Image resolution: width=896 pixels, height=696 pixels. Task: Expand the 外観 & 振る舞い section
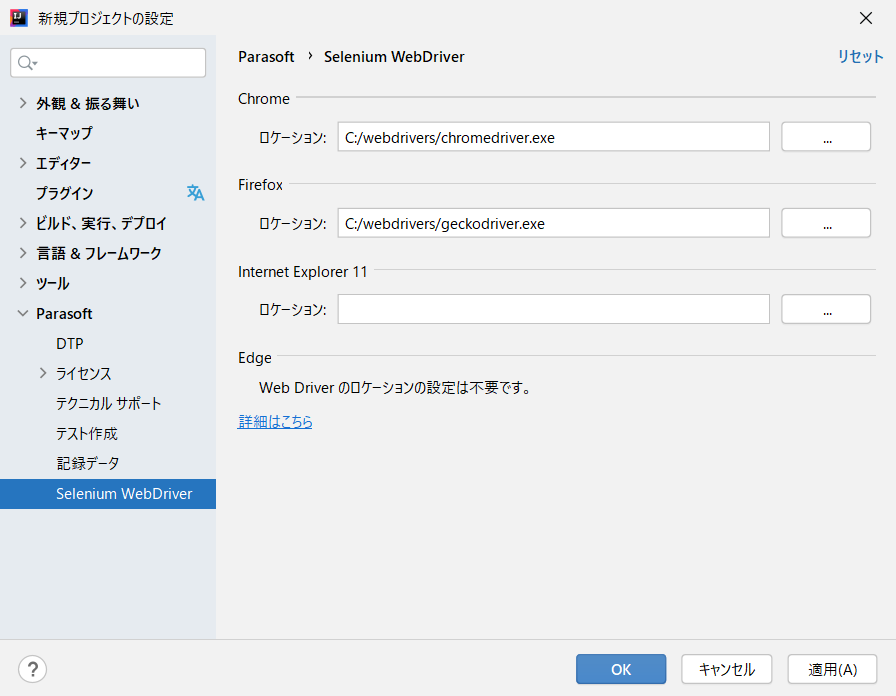click(x=23, y=103)
